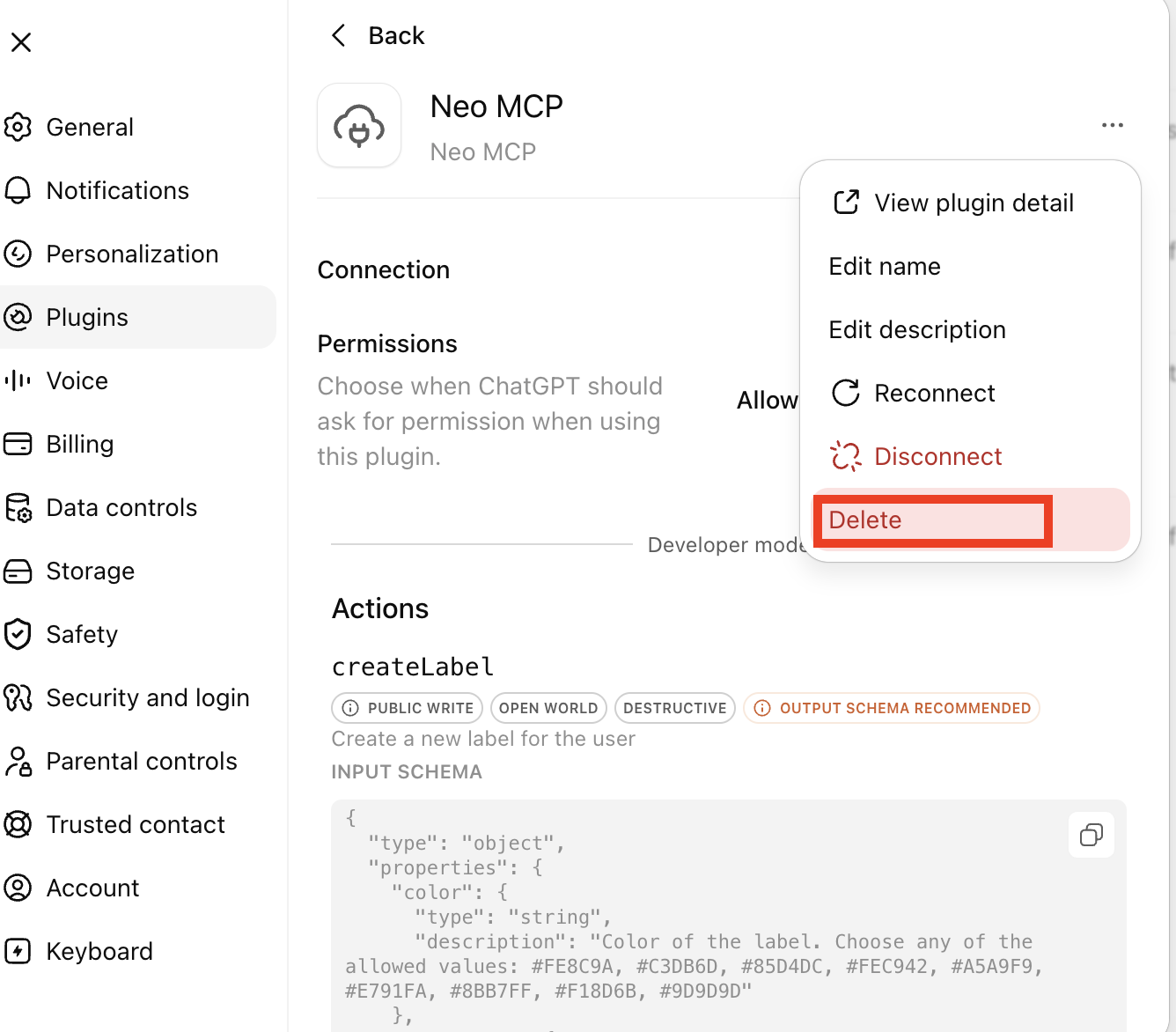Click the Connection section heading
1176x1032 pixels.
(384, 269)
